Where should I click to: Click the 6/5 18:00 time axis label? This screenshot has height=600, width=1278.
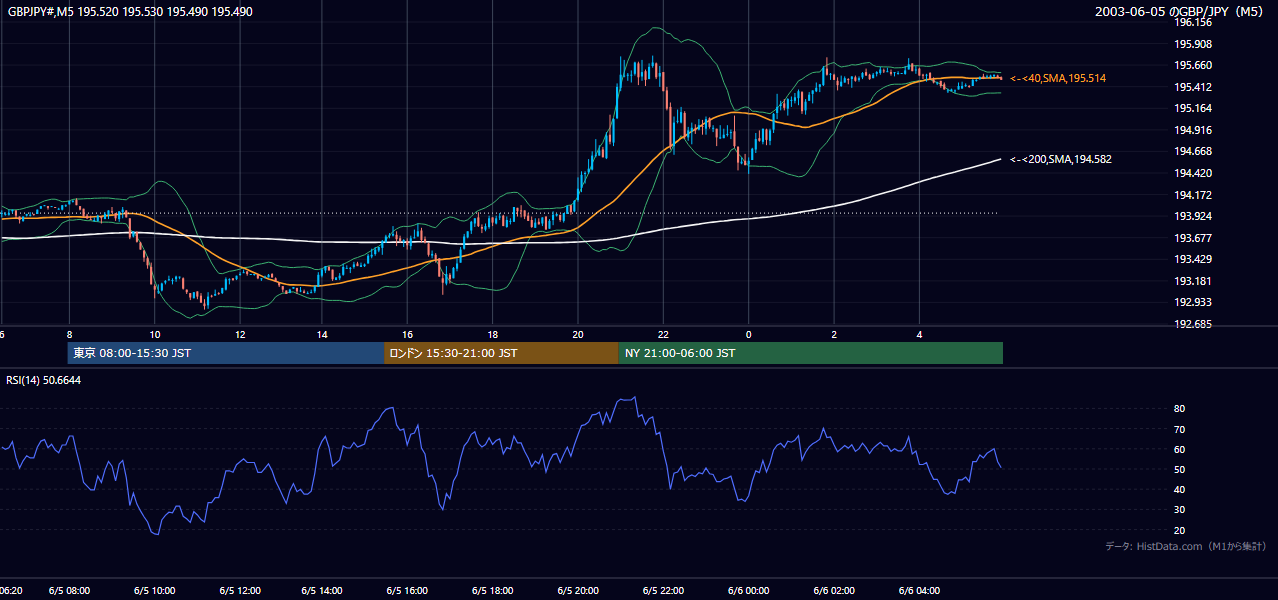tap(493, 591)
